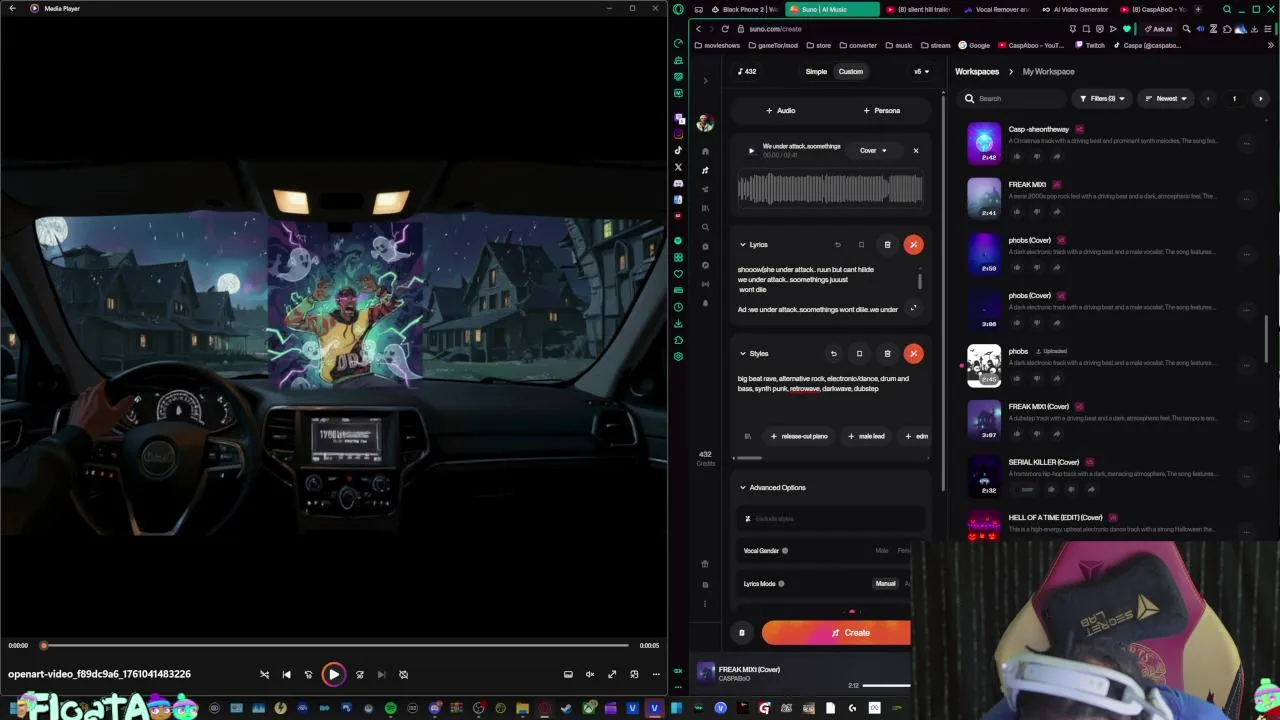This screenshot has height=720, width=1280.
Task: Add Audio to the song
Action: click(x=780, y=110)
